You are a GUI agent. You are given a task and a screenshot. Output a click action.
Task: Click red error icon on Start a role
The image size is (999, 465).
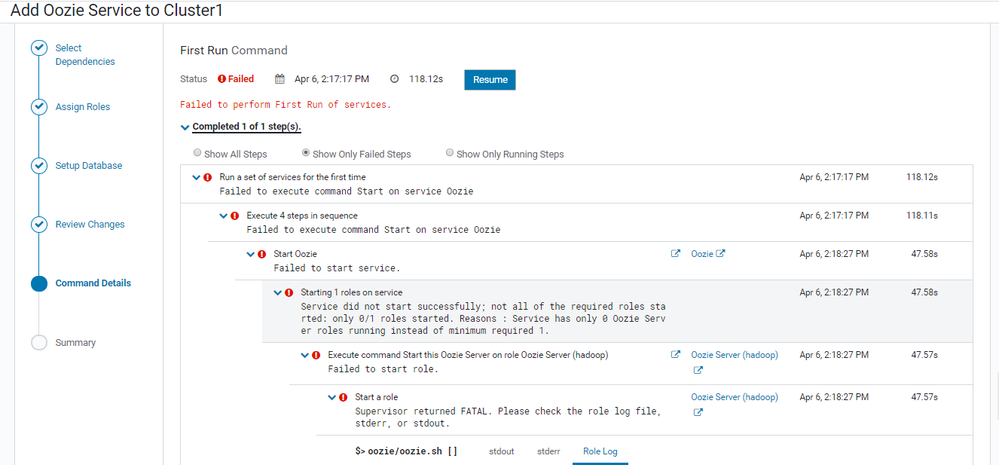click(343, 397)
